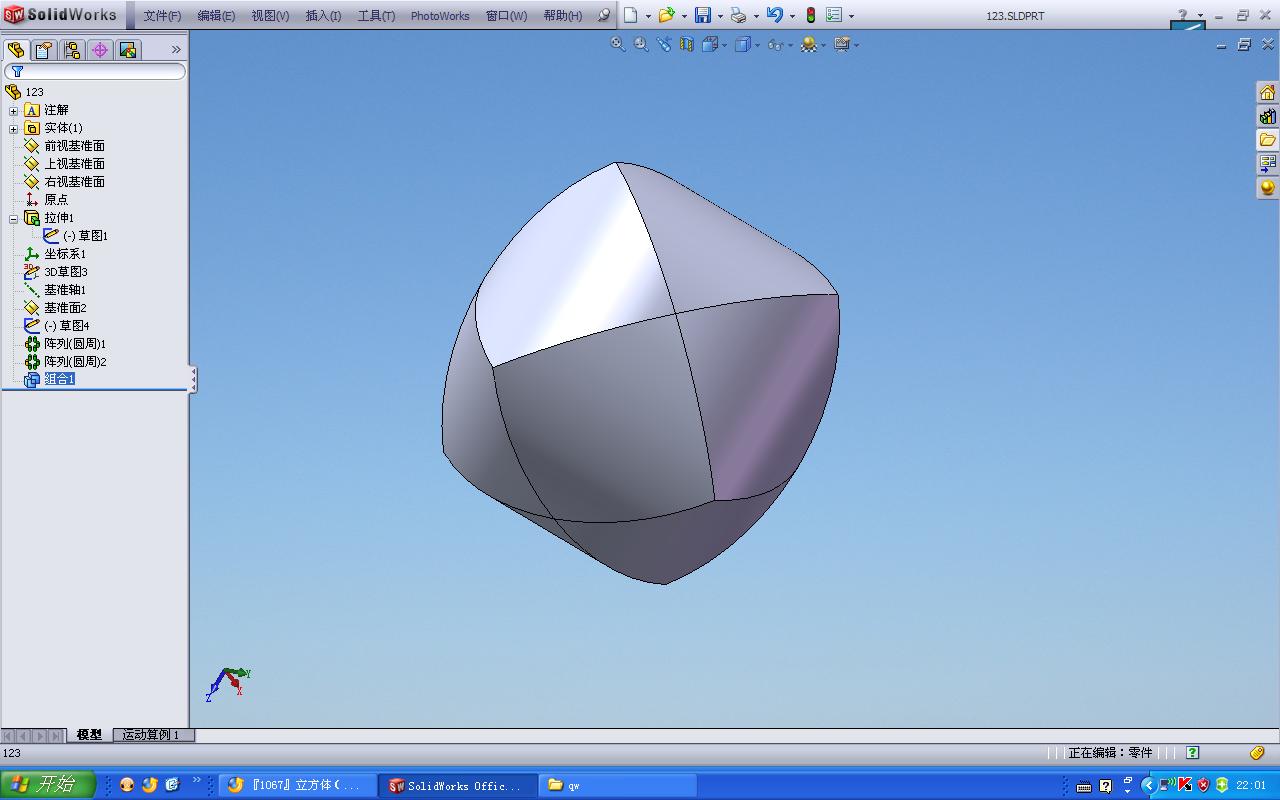Expand the 注解 folder
This screenshot has width=1280, height=800.
click(13, 111)
